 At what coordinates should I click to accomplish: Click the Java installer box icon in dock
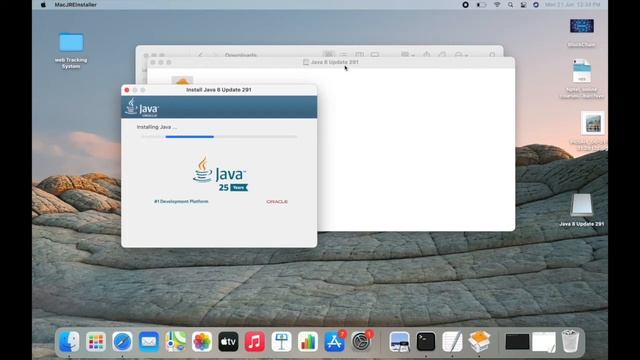click(x=479, y=341)
